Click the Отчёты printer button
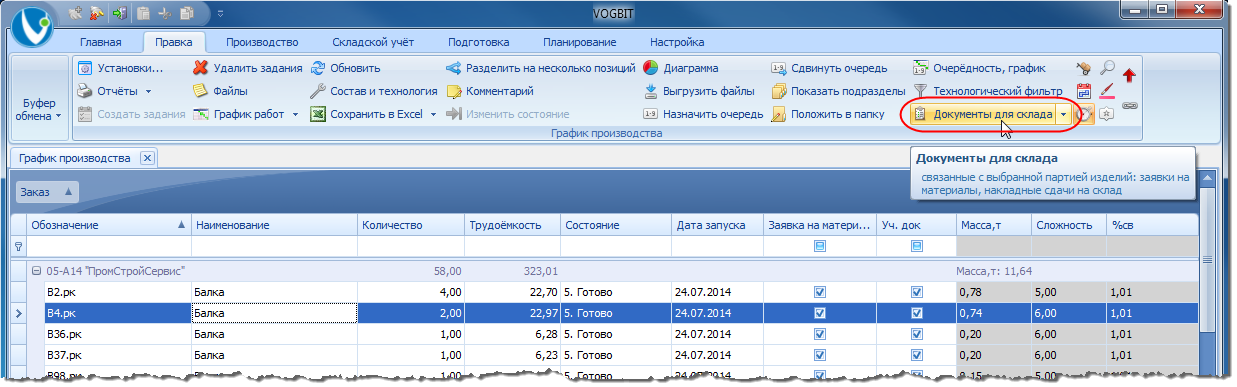The width and height of the screenshot is (1237, 387). [x=108, y=92]
